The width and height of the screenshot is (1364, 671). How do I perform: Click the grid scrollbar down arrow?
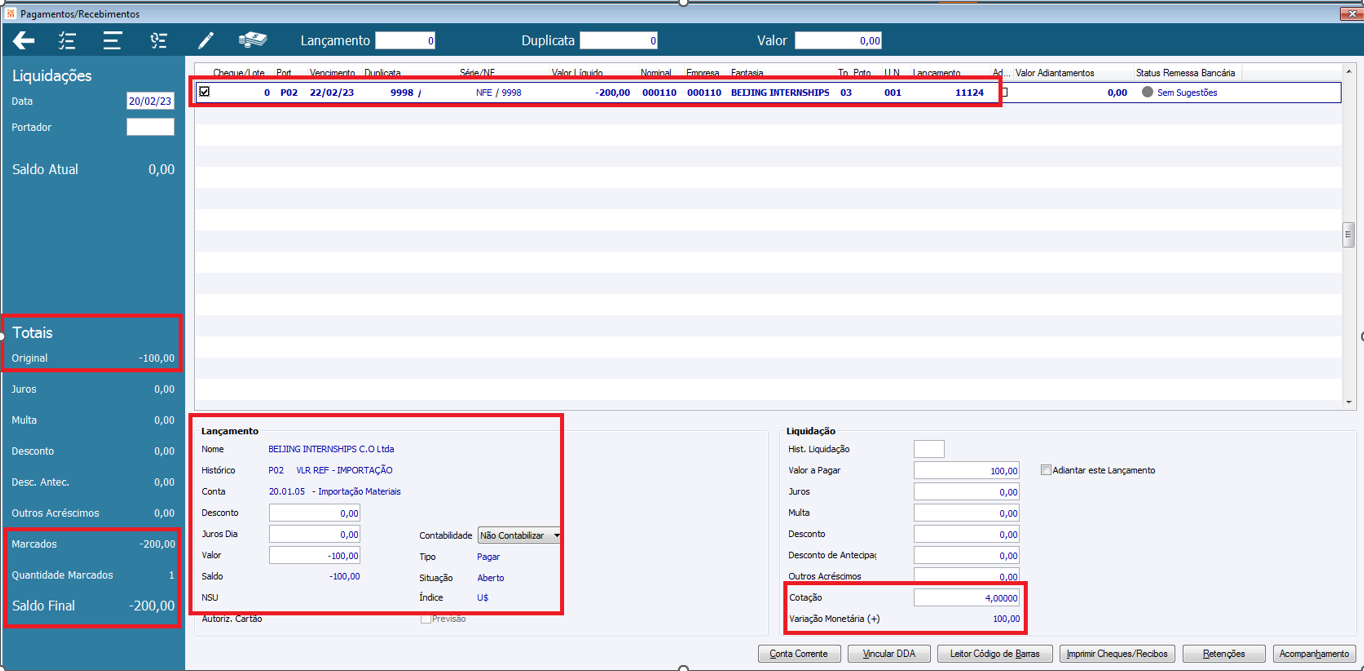(1348, 402)
